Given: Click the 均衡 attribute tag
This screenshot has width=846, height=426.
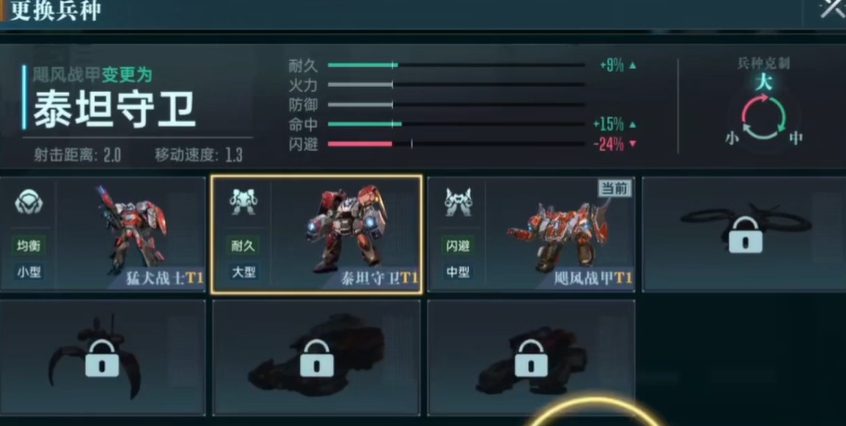Looking at the screenshot, I should [29, 246].
